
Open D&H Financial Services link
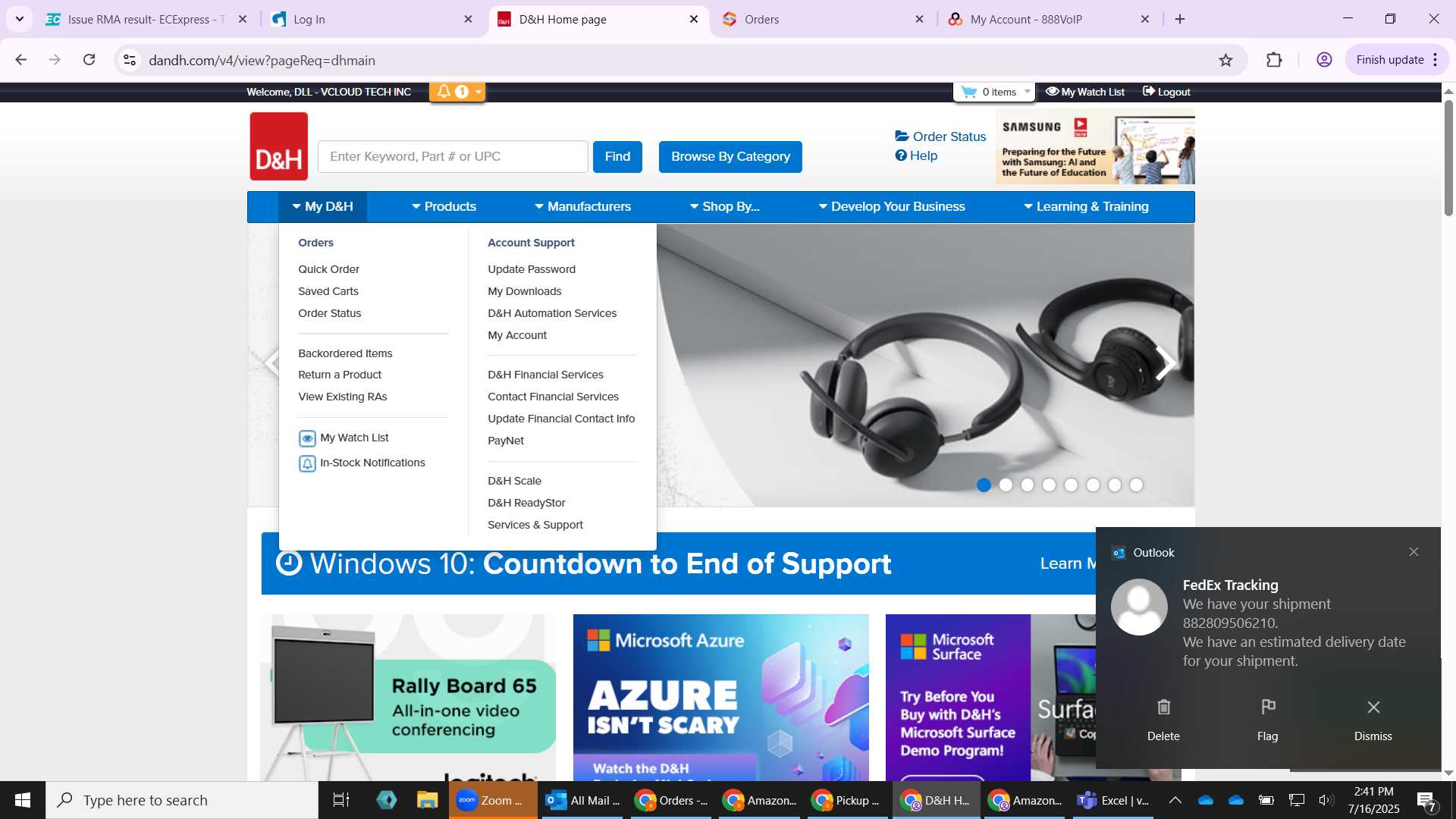[x=545, y=375]
